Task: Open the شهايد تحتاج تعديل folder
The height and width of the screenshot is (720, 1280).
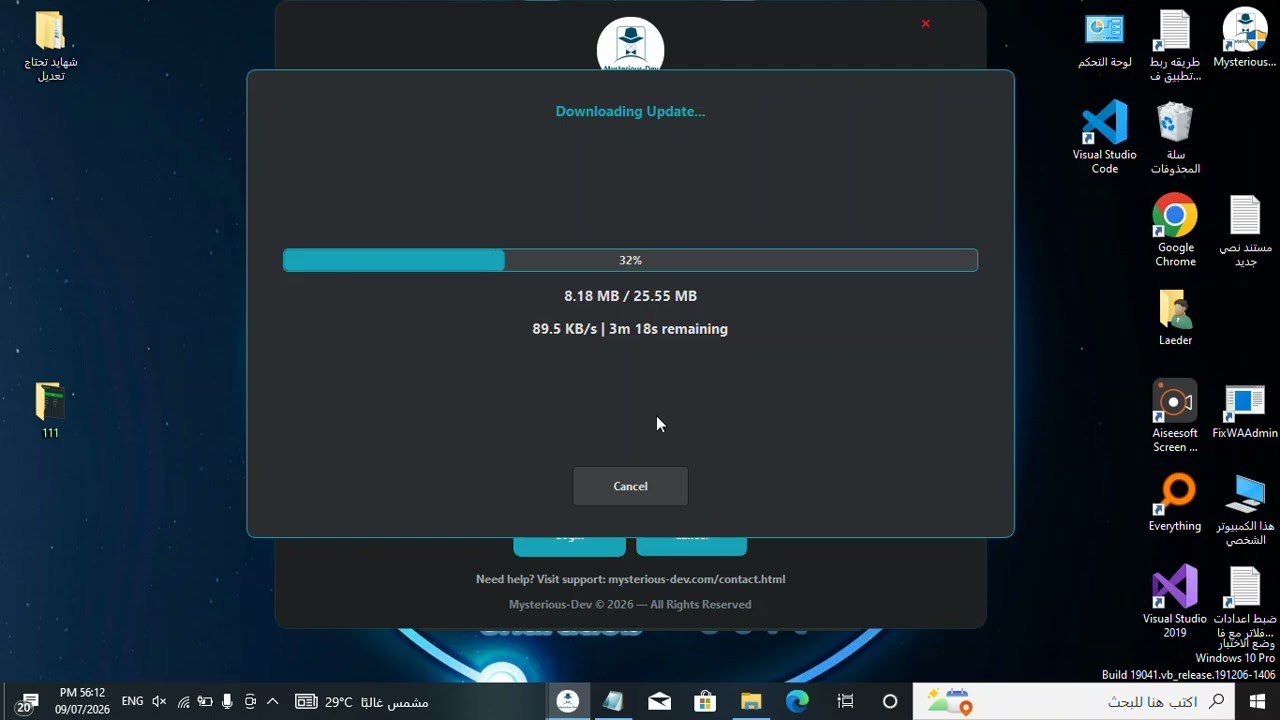Action: (50, 46)
